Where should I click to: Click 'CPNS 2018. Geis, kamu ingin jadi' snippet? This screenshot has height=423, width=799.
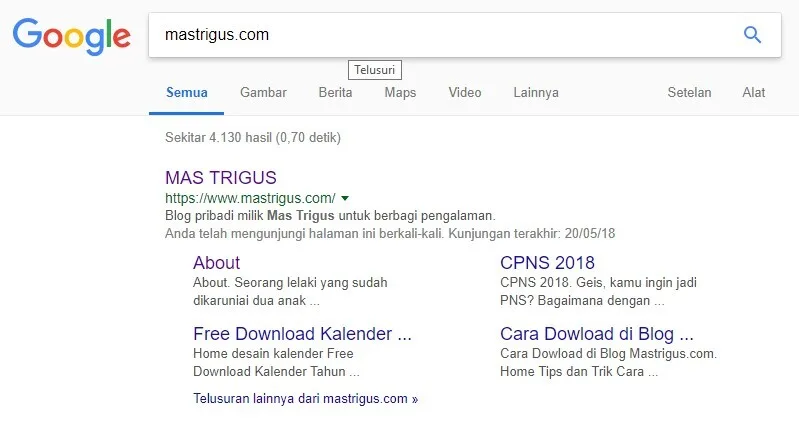[x=598, y=282]
